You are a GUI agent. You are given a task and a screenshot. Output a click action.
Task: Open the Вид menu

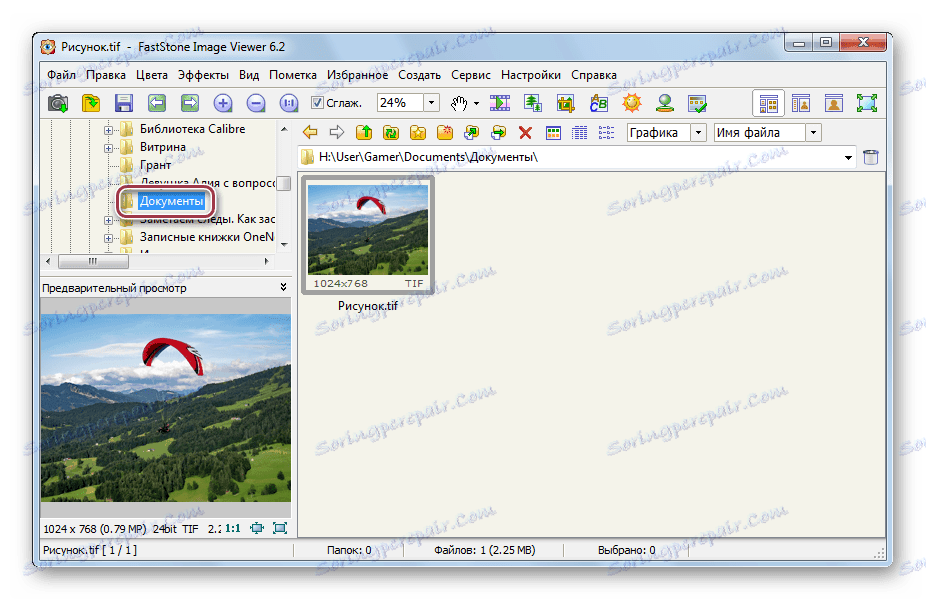tap(249, 75)
